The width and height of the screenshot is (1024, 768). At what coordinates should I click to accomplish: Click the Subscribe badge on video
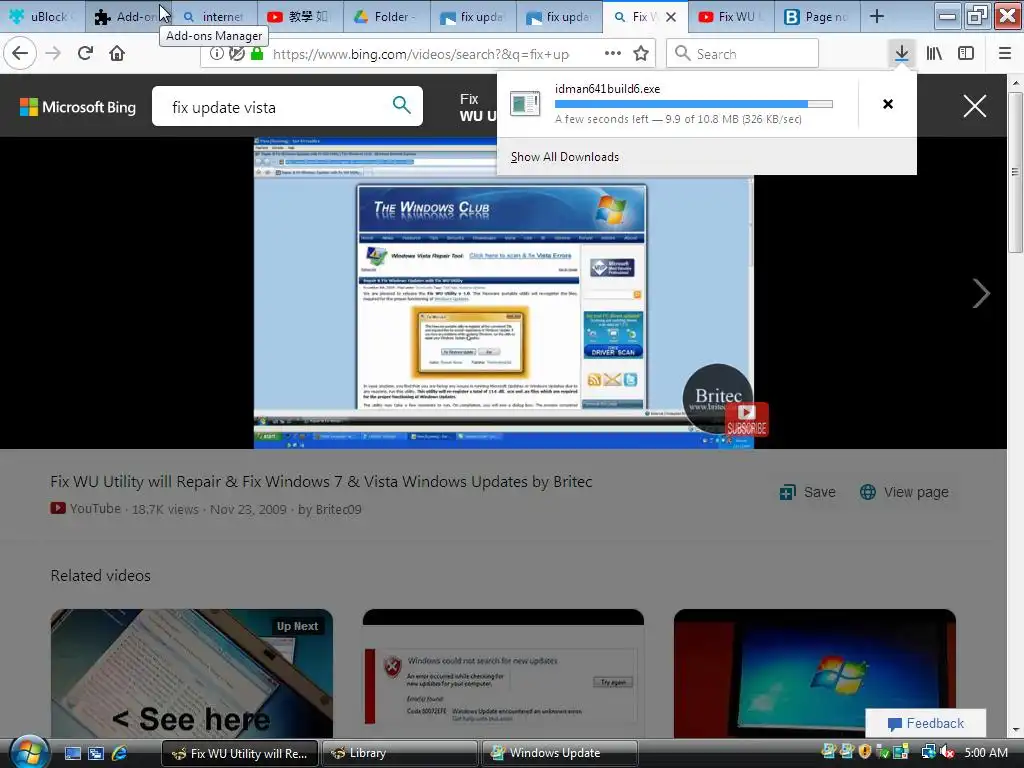(x=746, y=419)
